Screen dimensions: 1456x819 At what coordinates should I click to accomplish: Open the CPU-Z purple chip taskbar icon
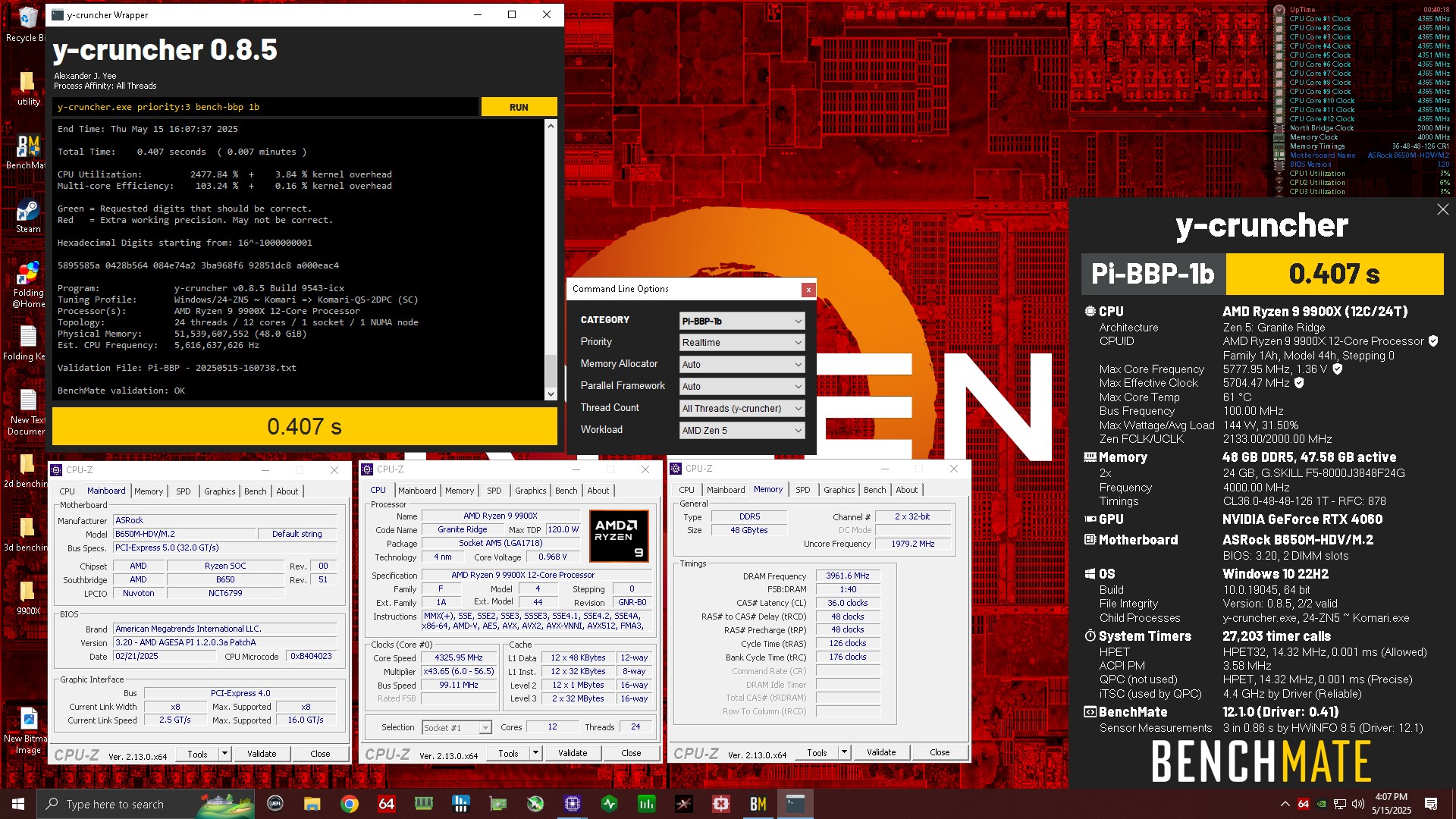(x=572, y=804)
